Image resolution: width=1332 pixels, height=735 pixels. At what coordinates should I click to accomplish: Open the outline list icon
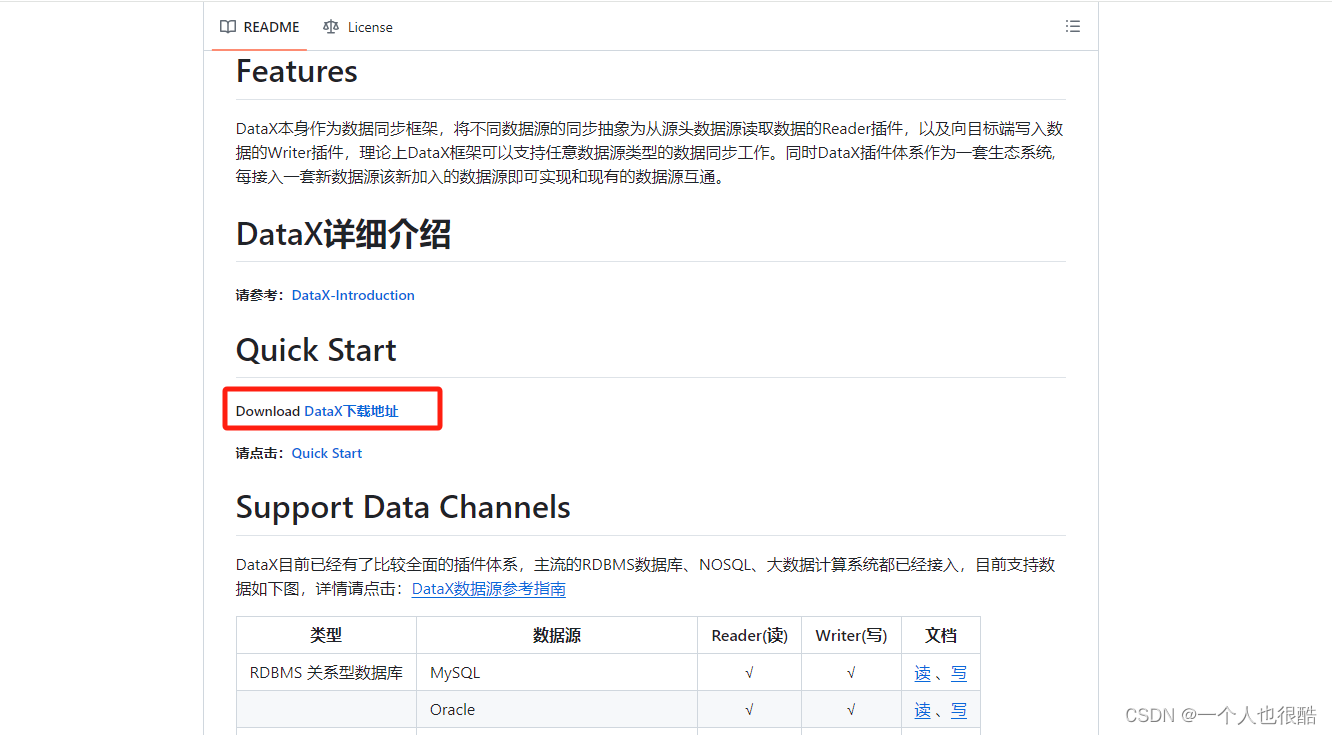click(1073, 27)
